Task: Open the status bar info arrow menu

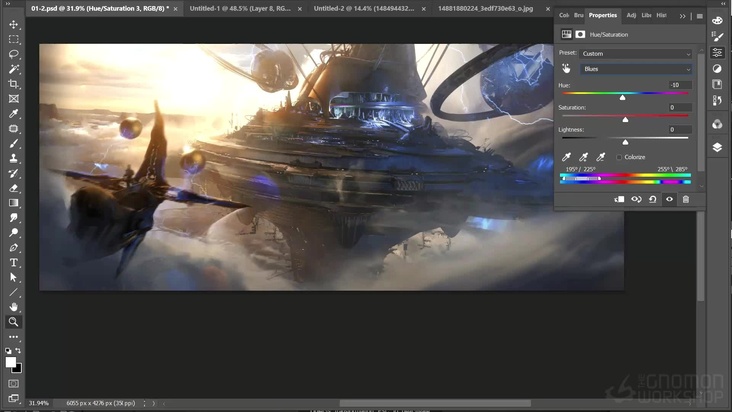Action: [x=154, y=403]
